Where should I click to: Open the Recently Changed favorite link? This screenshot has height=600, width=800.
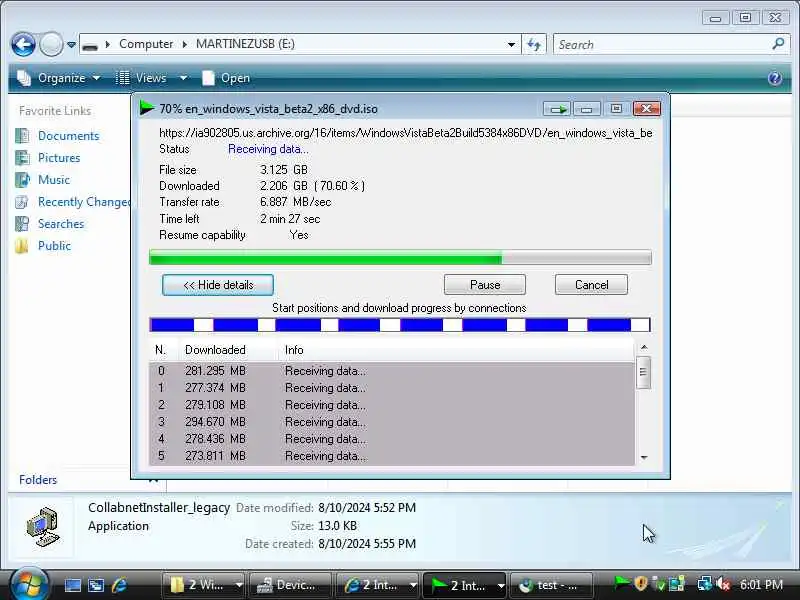[x=84, y=202]
